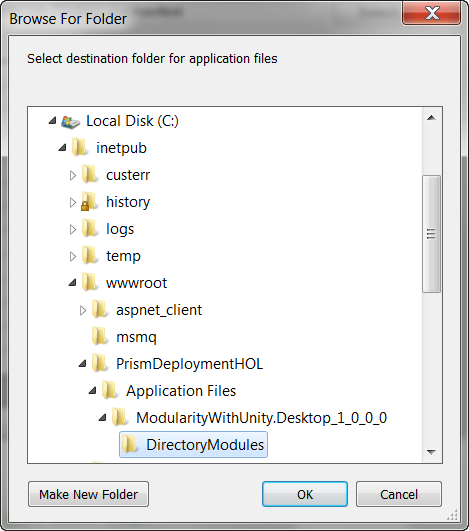
Task: Cancel the Browse For Folder dialog
Action: tap(399, 494)
